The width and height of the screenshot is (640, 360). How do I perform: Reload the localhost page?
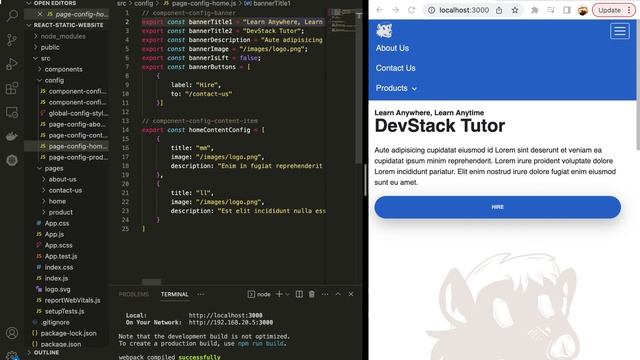click(x=411, y=10)
